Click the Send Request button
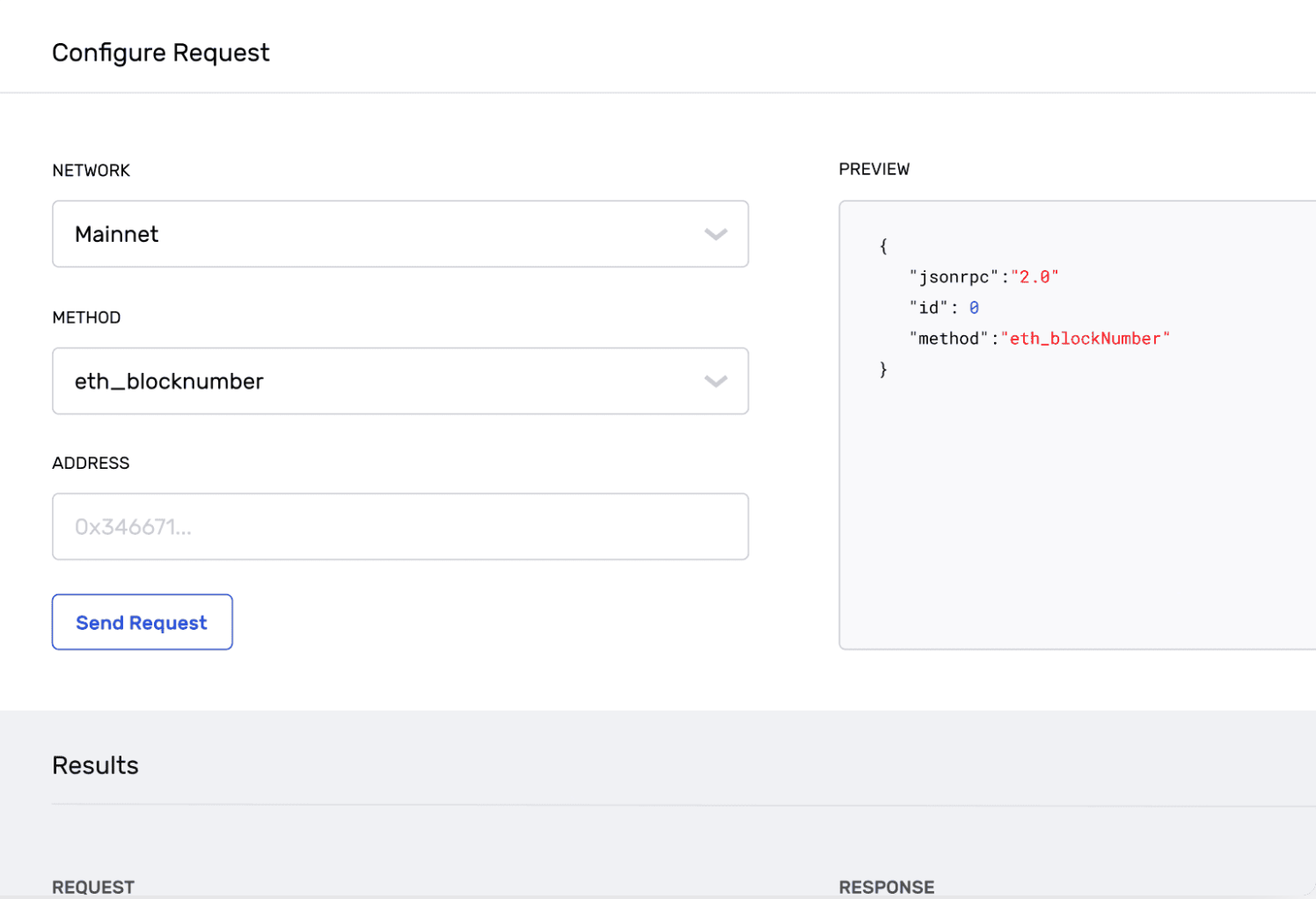Screen dimensions: 1316x899 [x=143, y=622]
